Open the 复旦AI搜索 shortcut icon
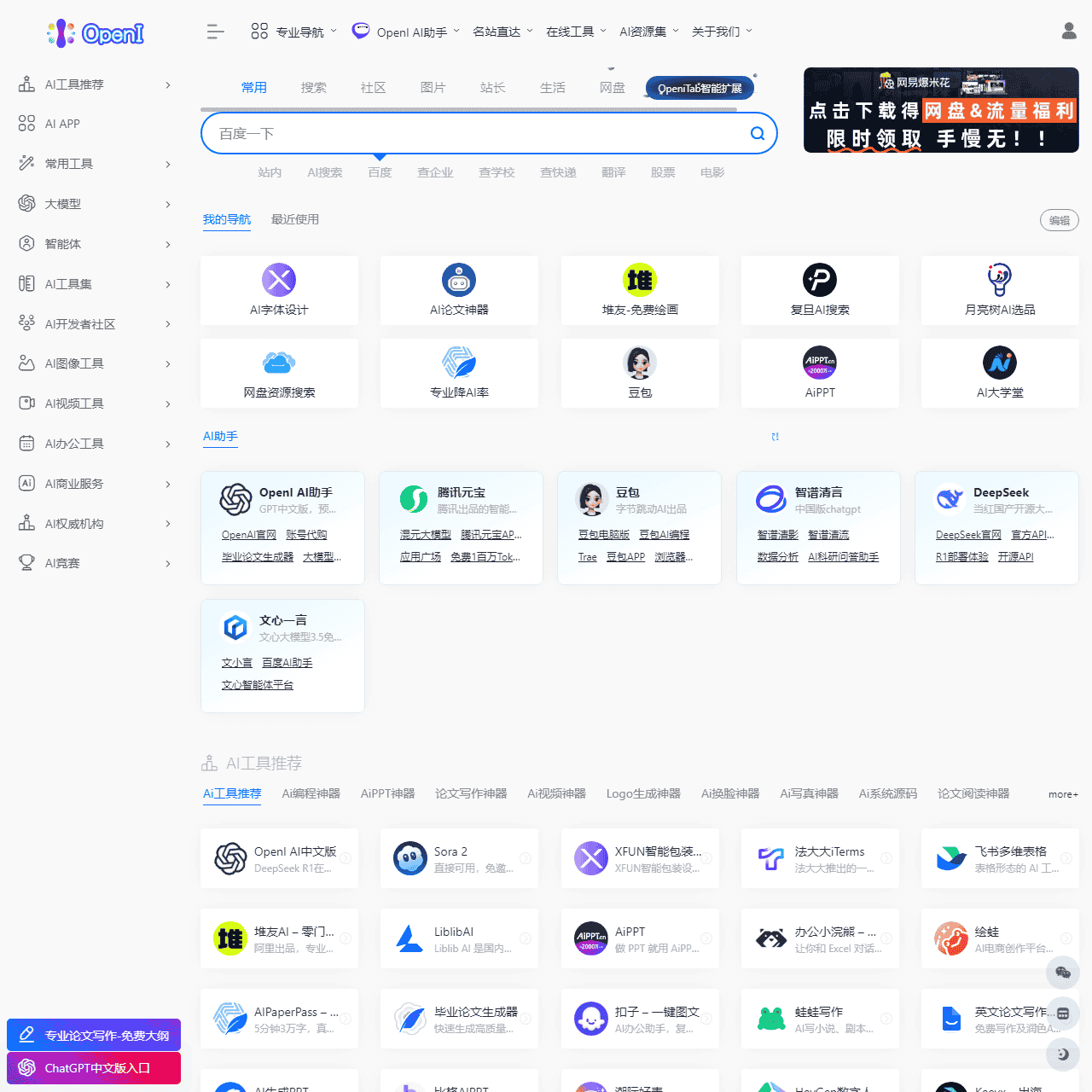 pos(819,280)
